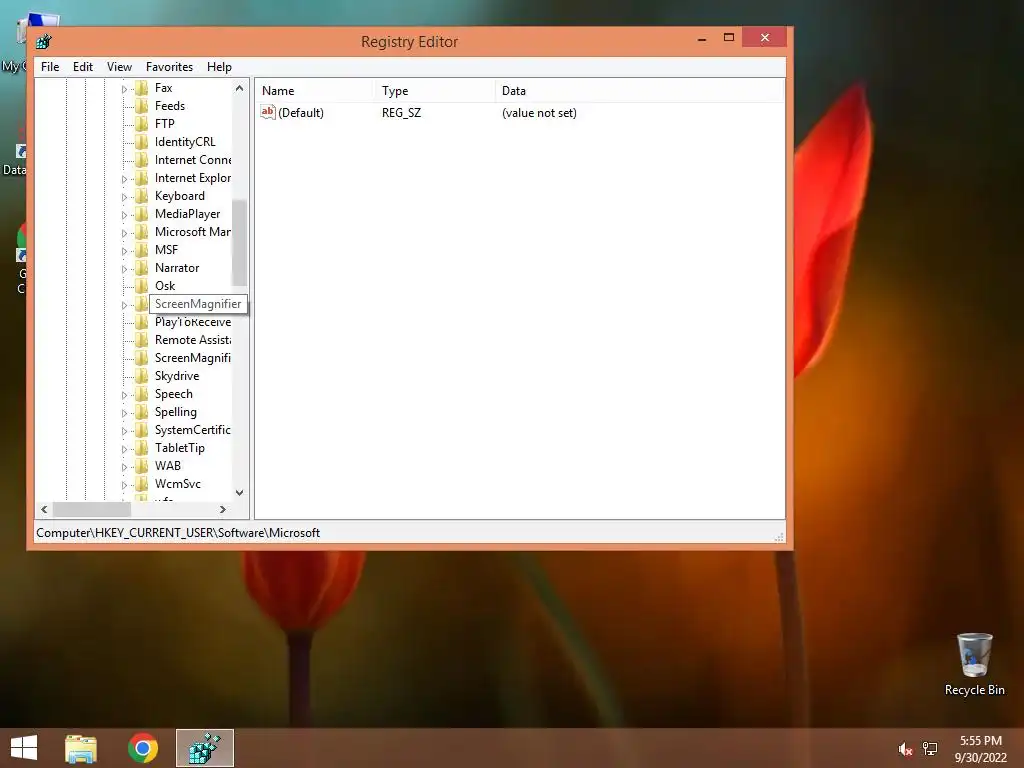This screenshot has height=768, width=1024.
Task: Expand the WAB key
Action: coord(124,467)
